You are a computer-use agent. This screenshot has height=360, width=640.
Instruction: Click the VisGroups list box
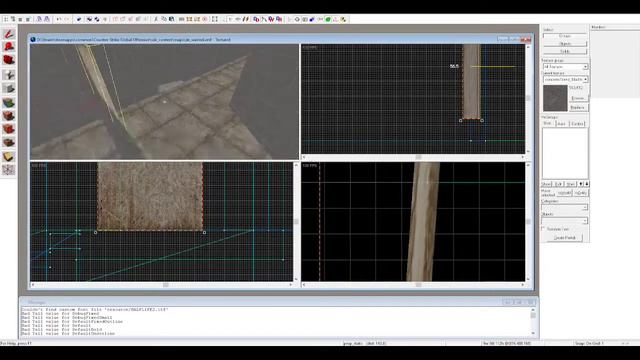pyautogui.click(x=565, y=153)
